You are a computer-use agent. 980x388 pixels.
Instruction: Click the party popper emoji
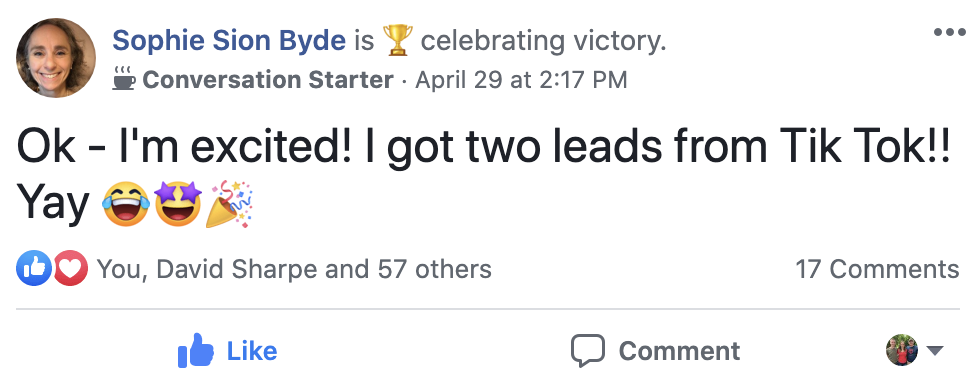pos(229,204)
